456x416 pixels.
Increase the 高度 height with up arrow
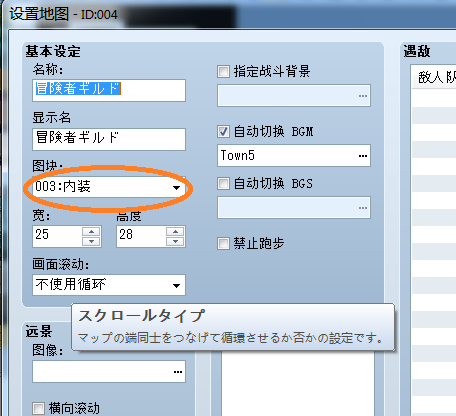coord(175,231)
